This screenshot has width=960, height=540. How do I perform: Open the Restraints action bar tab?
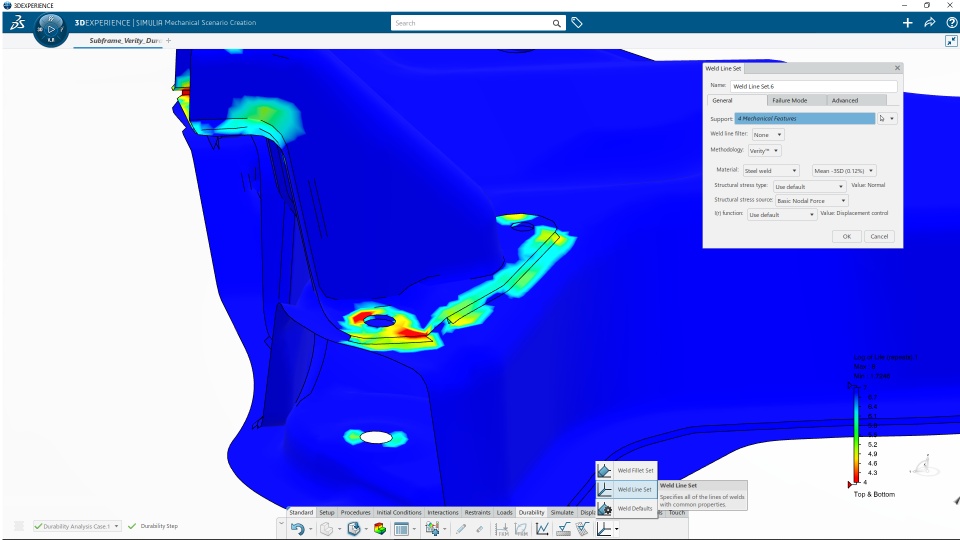pos(478,512)
